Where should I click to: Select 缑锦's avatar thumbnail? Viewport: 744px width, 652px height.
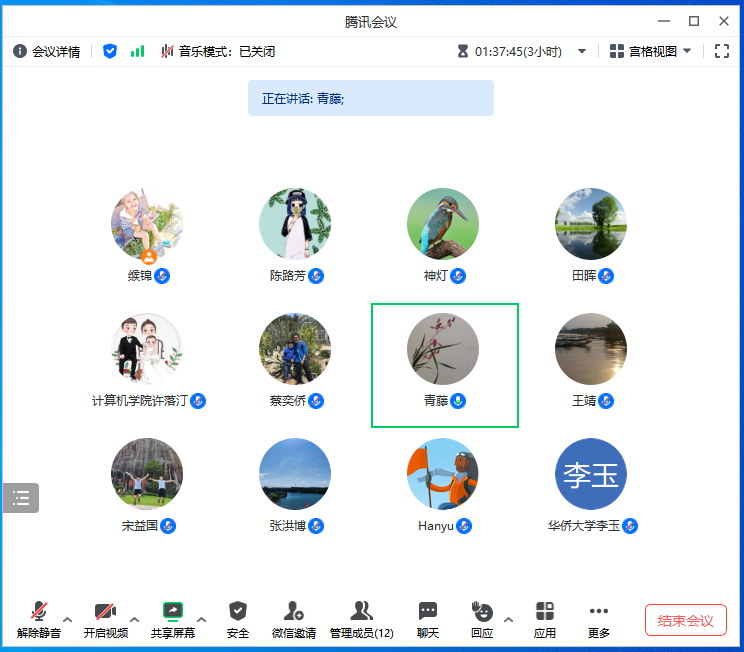tap(147, 224)
